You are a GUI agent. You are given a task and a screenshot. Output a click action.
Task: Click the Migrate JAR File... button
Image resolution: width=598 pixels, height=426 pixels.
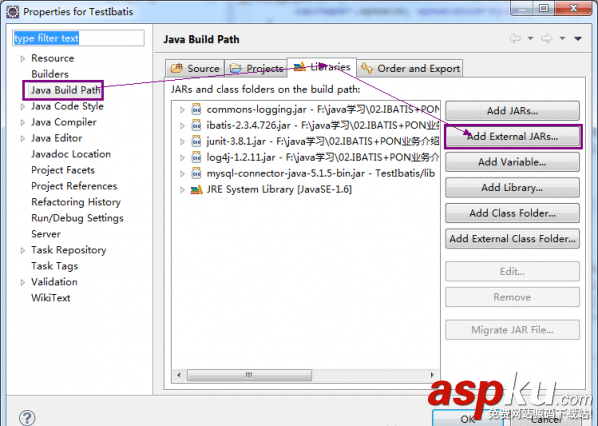coord(512,330)
